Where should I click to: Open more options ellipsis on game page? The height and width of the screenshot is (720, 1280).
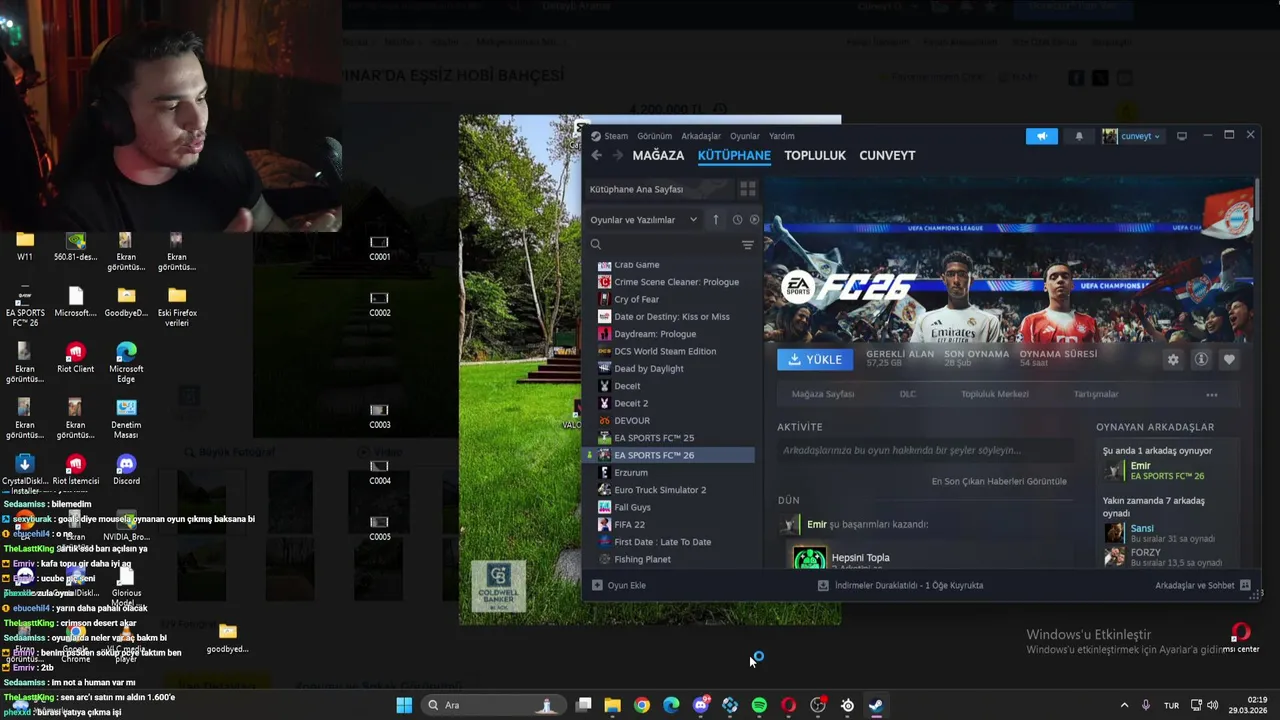1212,394
